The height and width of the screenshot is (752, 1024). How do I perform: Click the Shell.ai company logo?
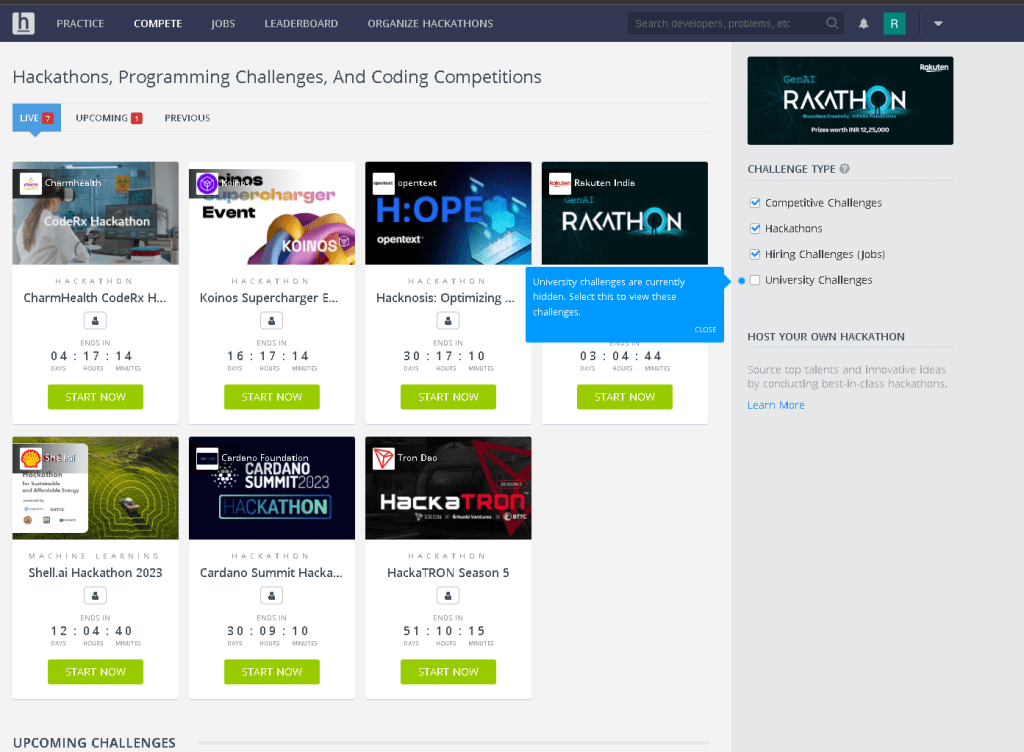(x=31, y=458)
